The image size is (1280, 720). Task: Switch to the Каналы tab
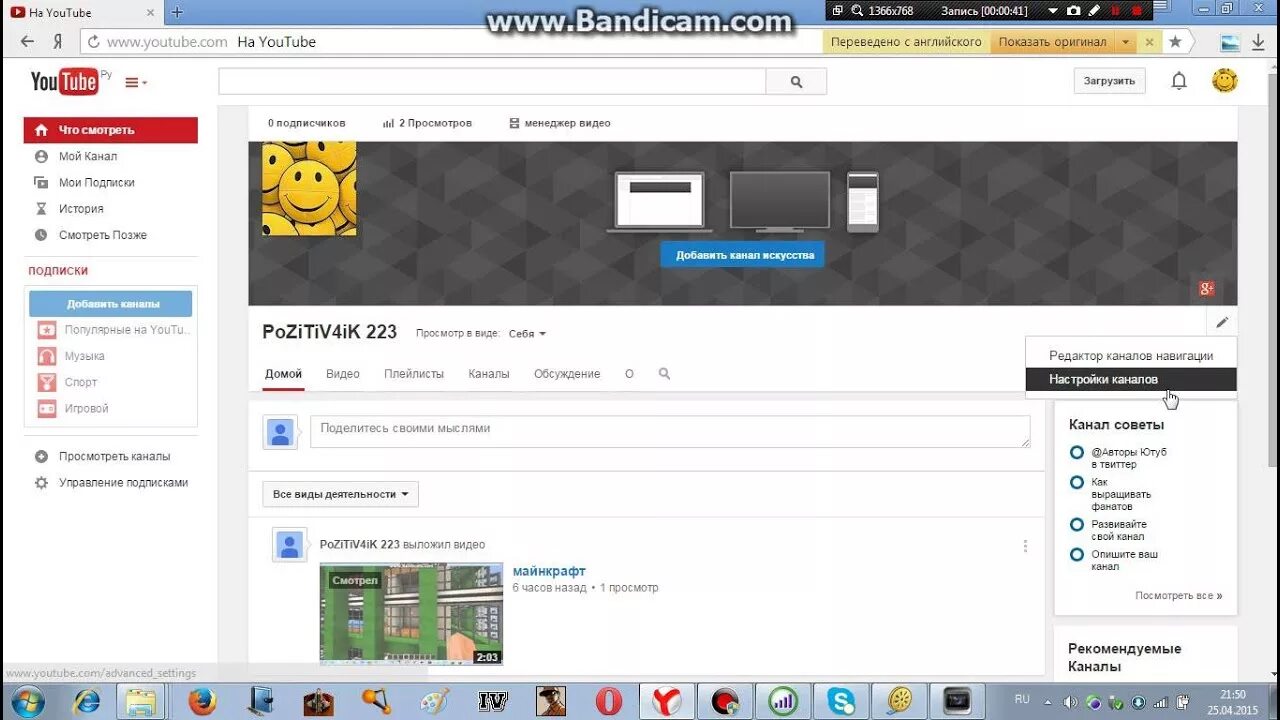pyautogui.click(x=489, y=374)
